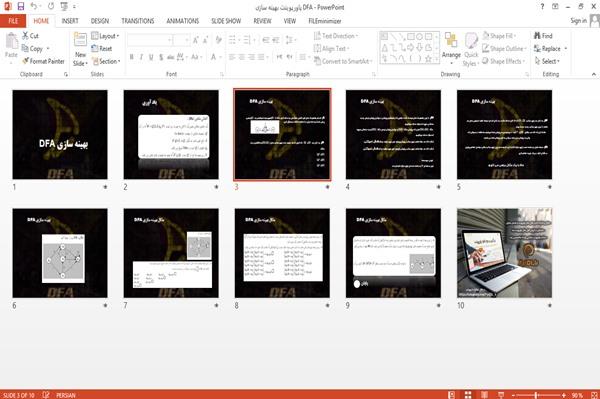Switch to SLIDE SHOW tab
Screen dimensions: 600x399
point(226,21)
